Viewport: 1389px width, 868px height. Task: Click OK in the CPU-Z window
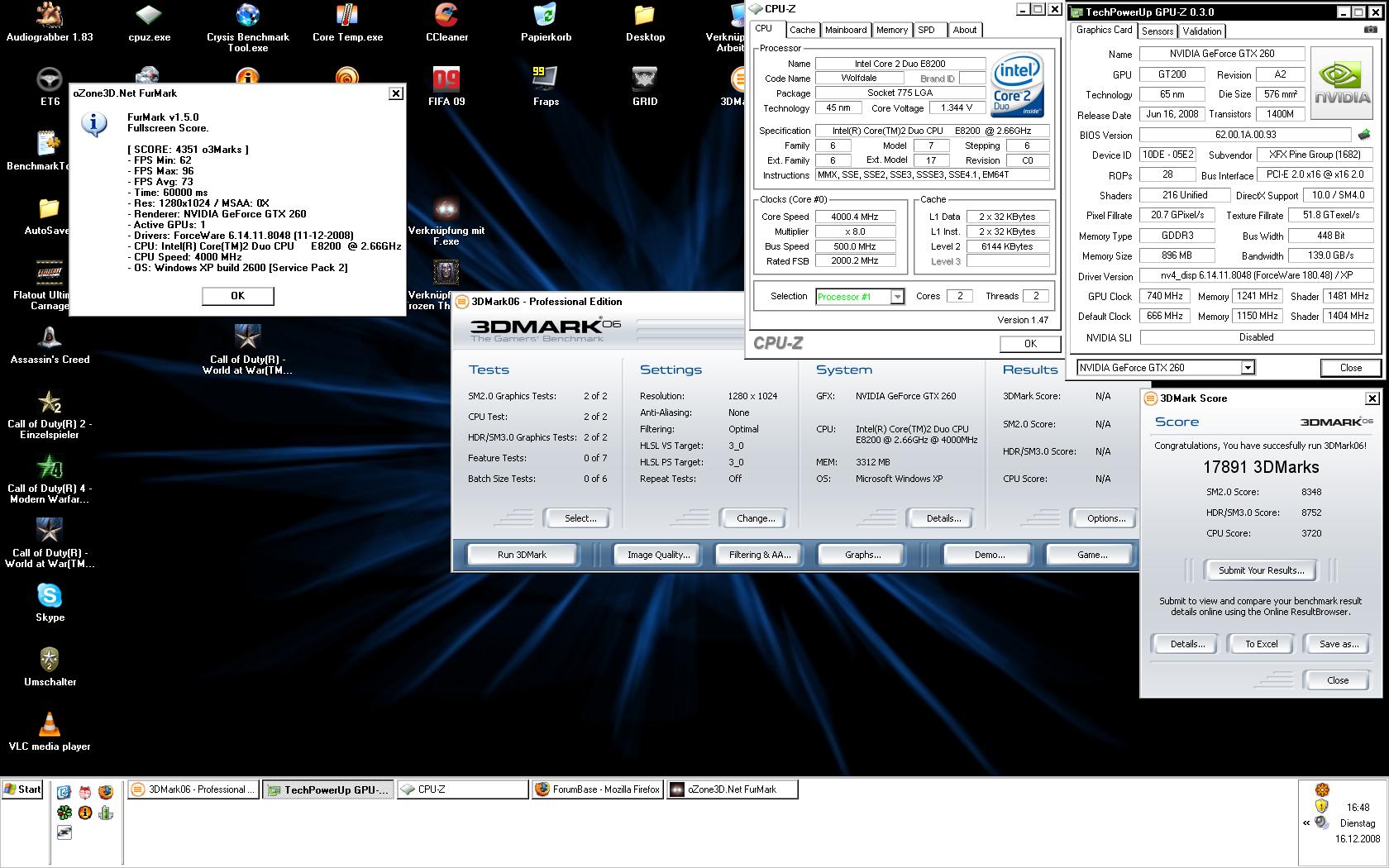tap(1030, 344)
